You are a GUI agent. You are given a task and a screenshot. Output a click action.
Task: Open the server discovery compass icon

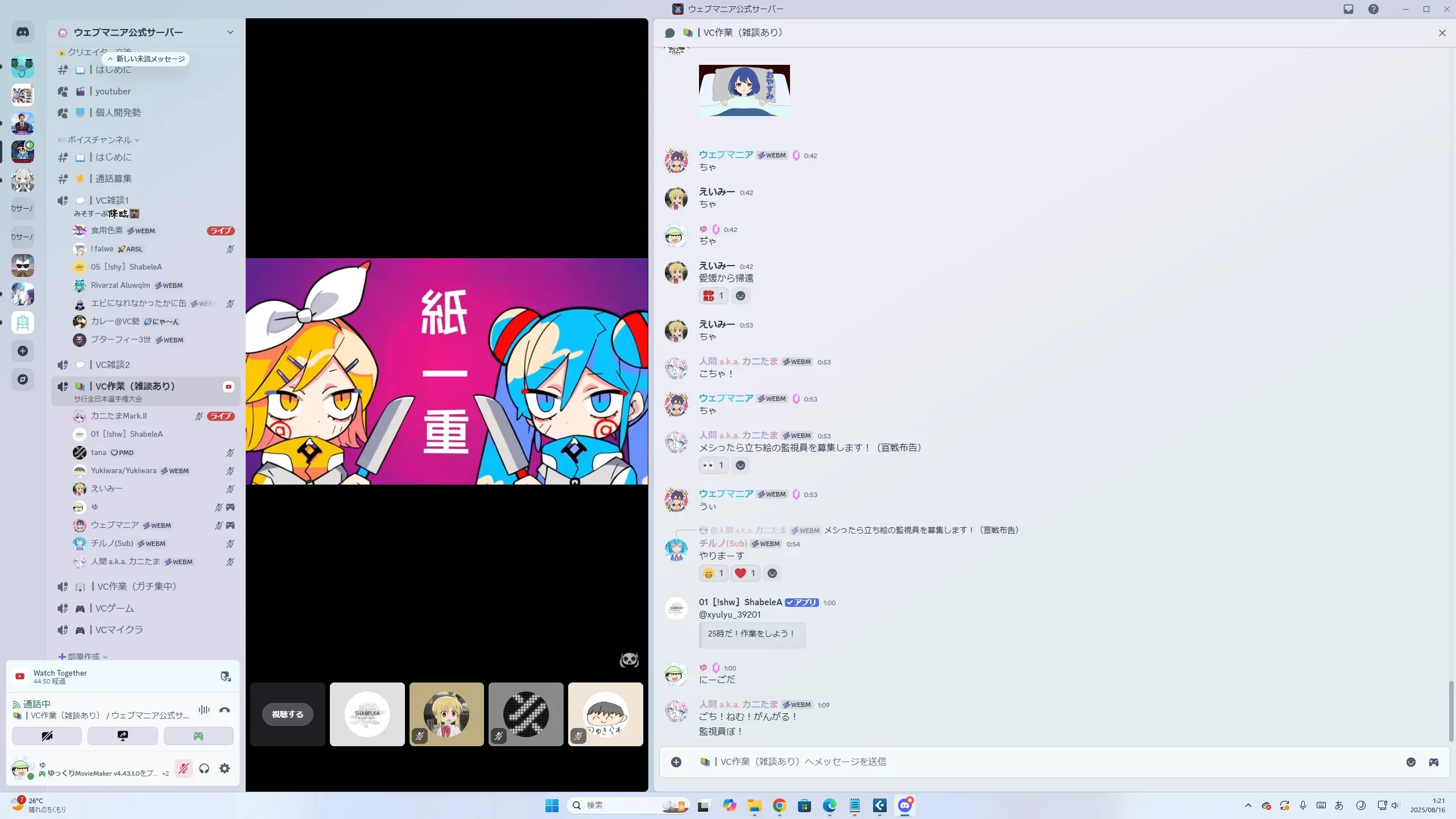(23, 379)
